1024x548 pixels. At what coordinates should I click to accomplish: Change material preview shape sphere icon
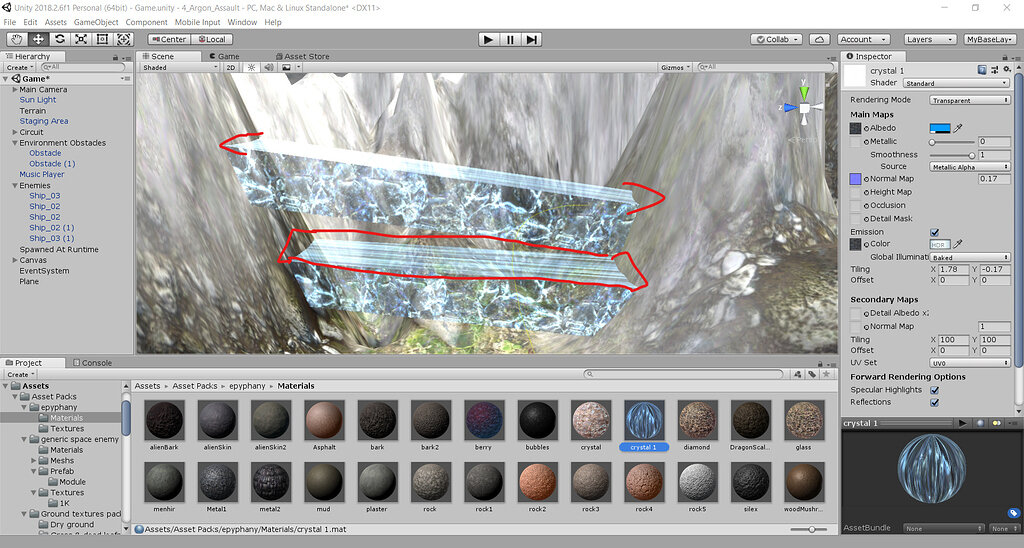tap(980, 423)
